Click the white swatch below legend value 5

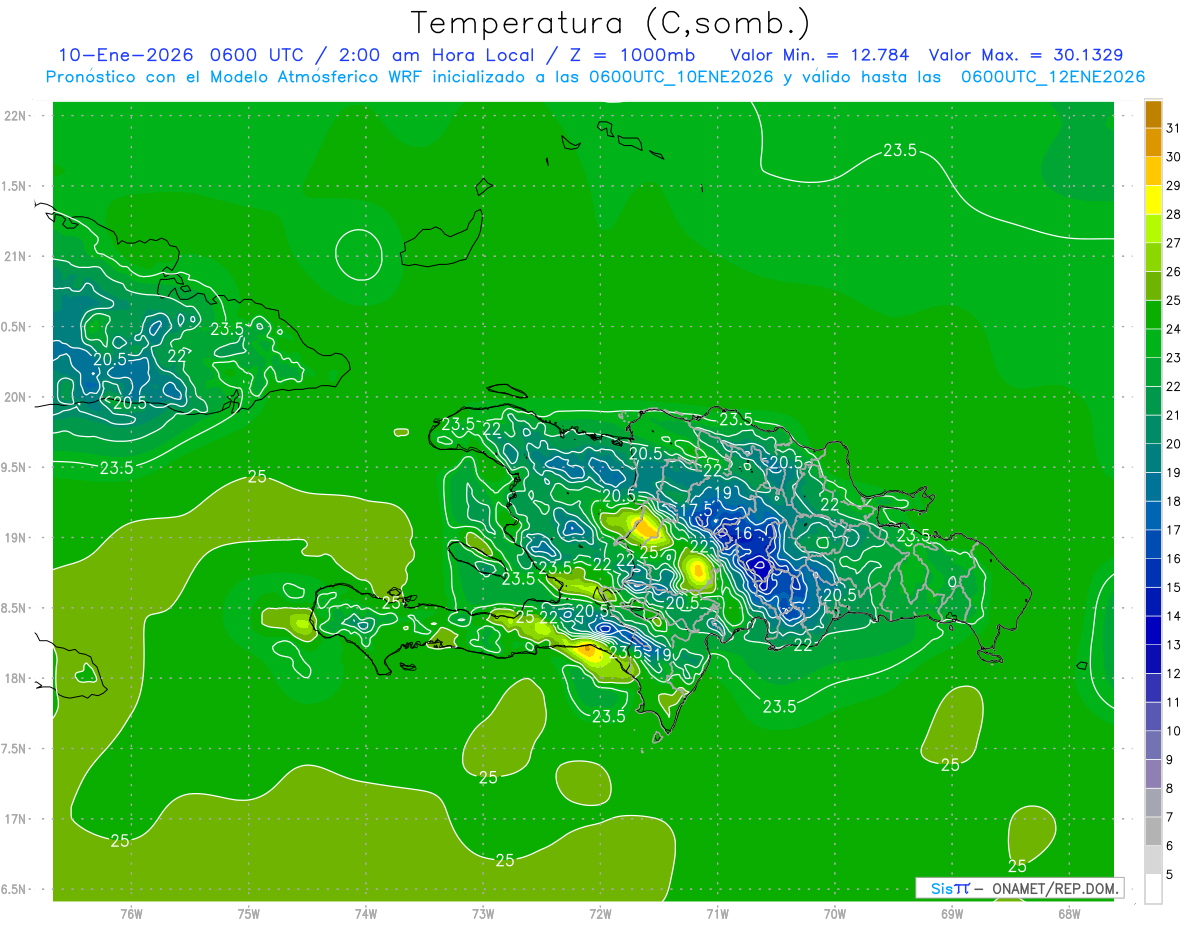[1153, 889]
